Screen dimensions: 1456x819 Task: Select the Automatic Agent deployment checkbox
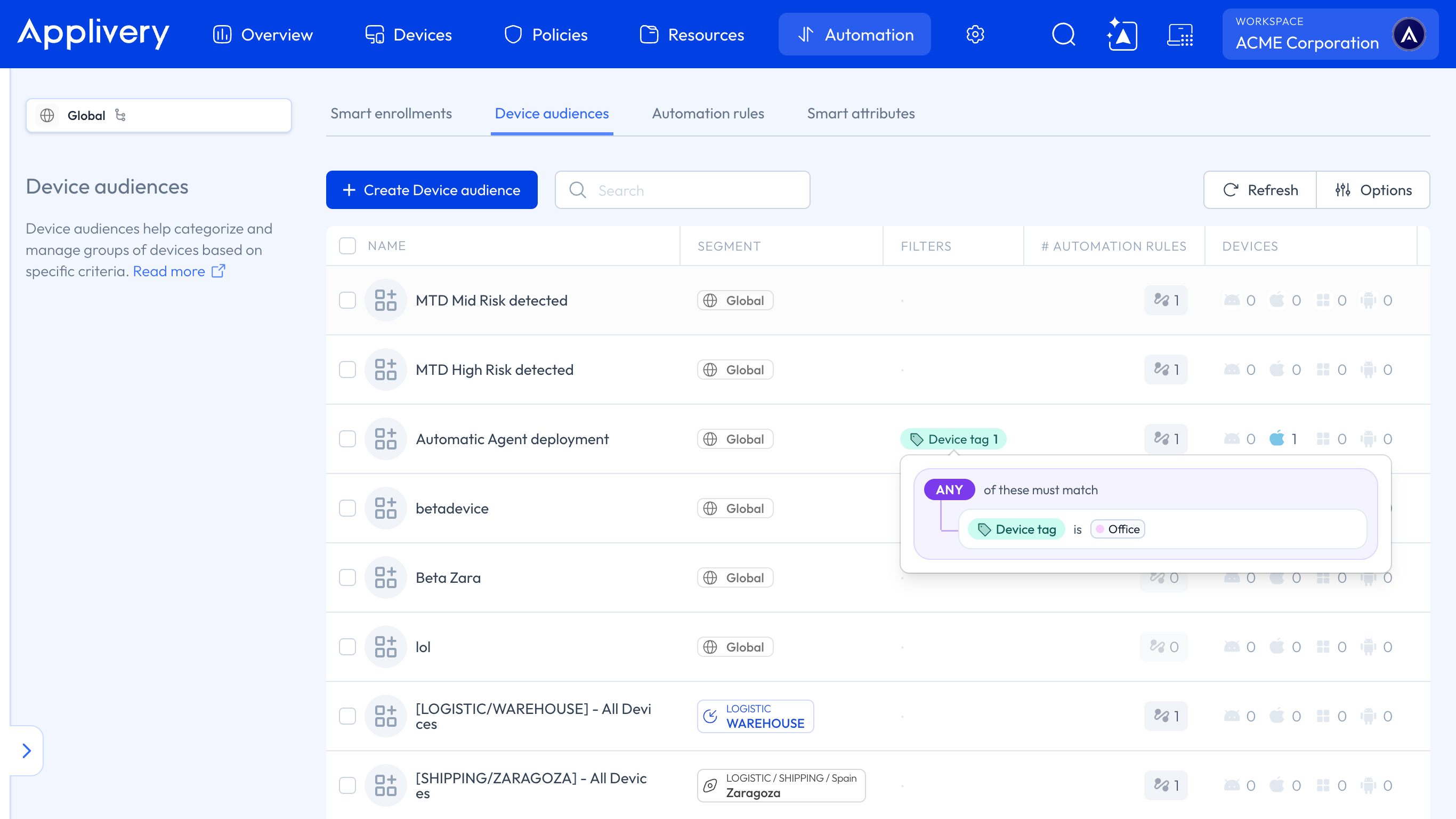(x=347, y=439)
